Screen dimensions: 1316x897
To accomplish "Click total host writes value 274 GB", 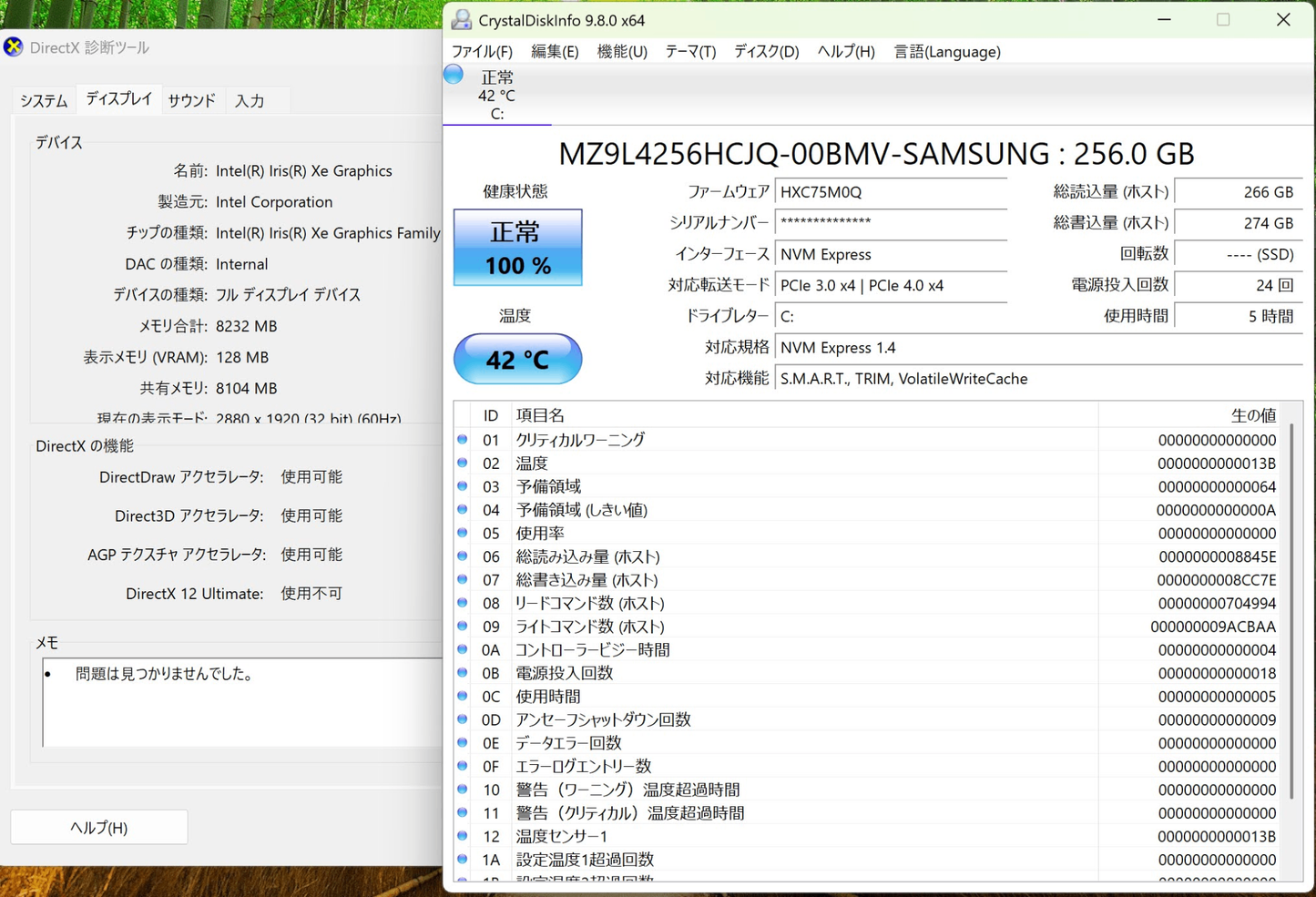I will pos(1239,223).
